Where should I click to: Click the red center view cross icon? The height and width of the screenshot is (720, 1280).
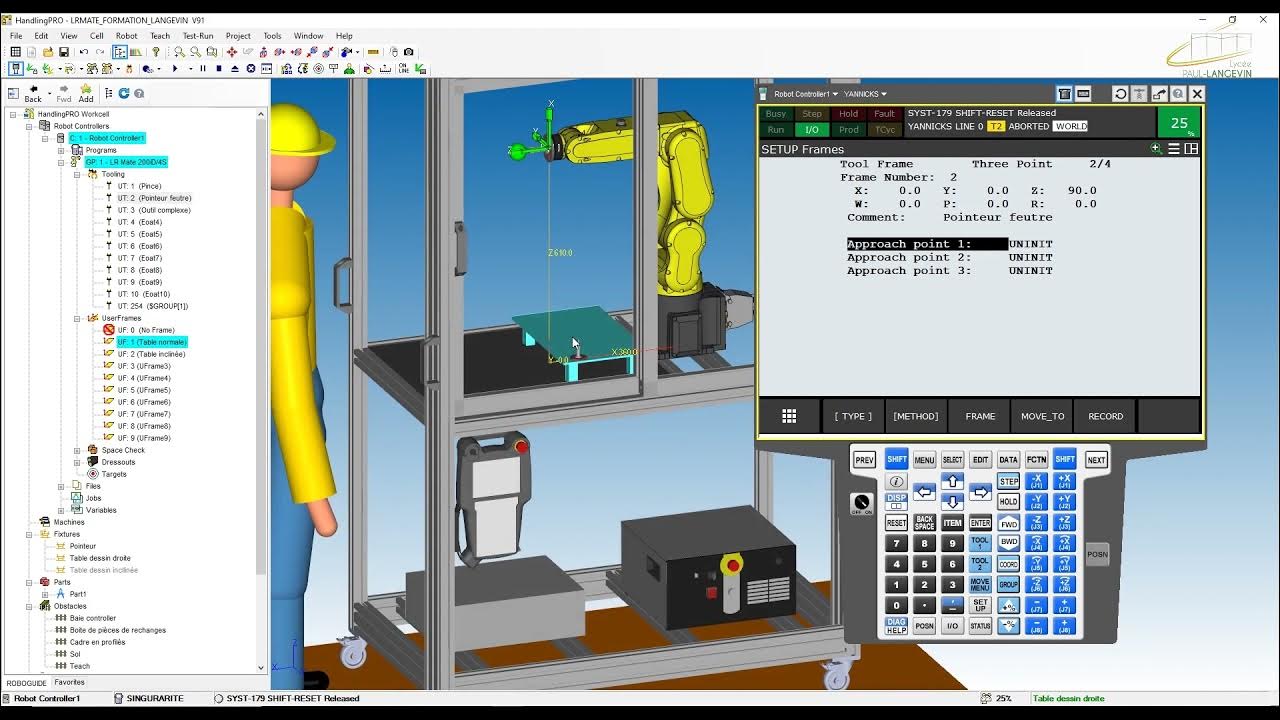(232, 52)
